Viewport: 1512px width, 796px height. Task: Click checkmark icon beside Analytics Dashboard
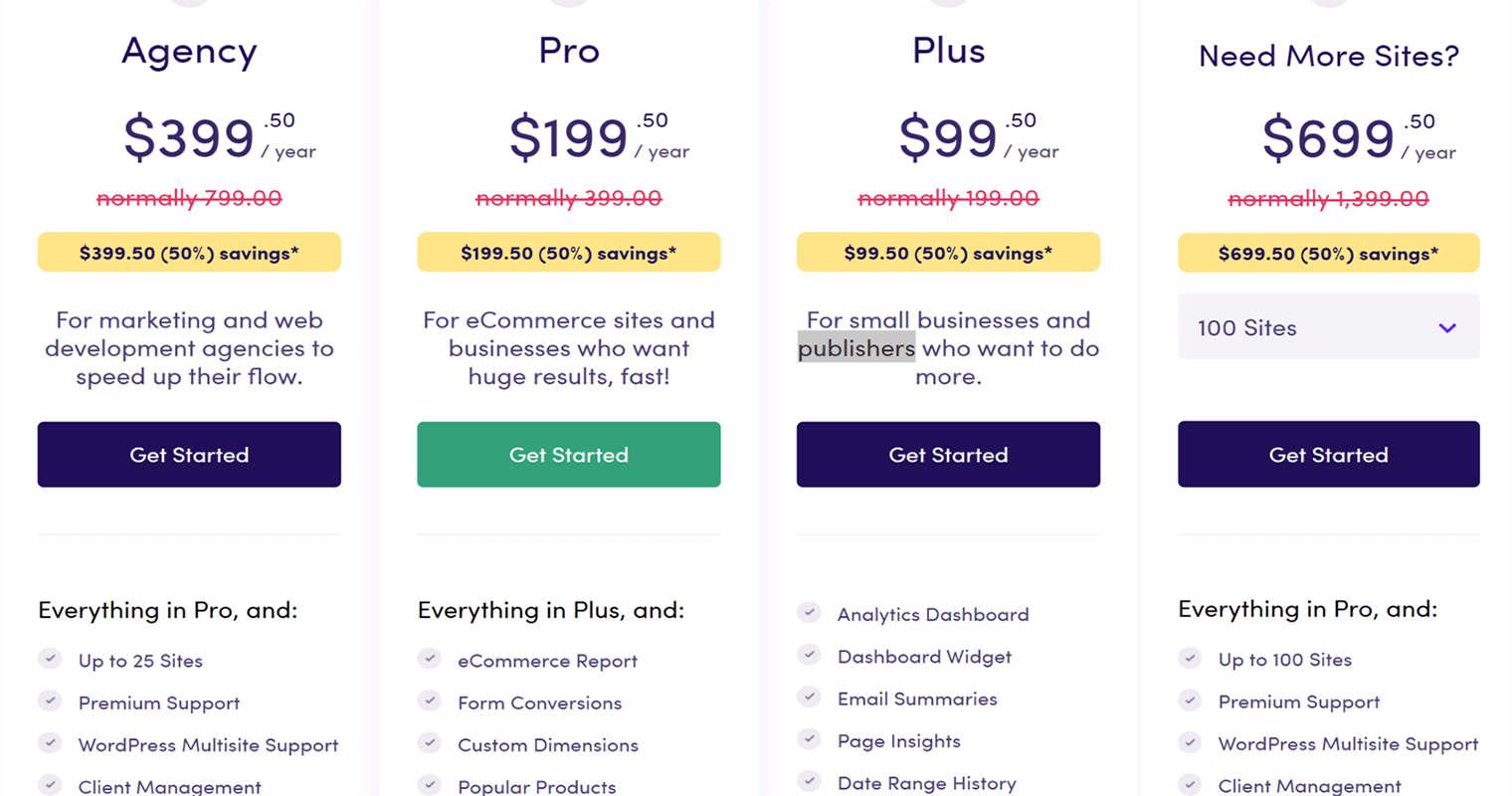(810, 612)
